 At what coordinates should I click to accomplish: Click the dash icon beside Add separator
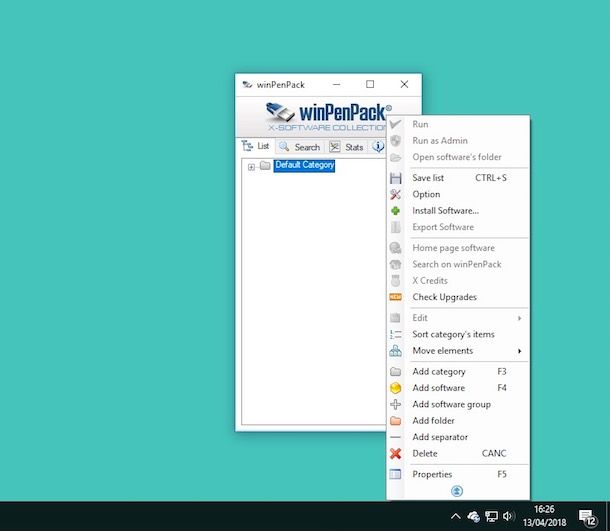pyautogui.click(x=395, y=437)
